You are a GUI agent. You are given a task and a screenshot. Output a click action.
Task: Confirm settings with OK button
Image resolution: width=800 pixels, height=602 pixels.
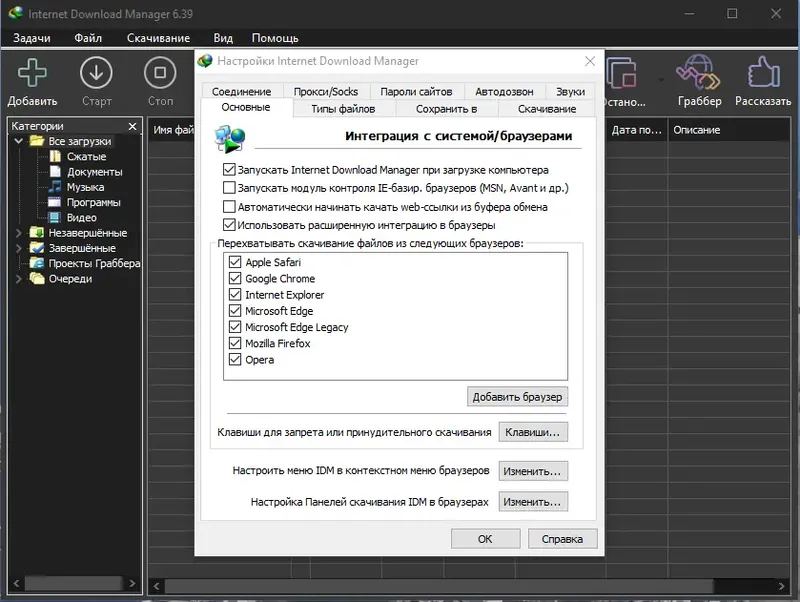tap(485, 539)
